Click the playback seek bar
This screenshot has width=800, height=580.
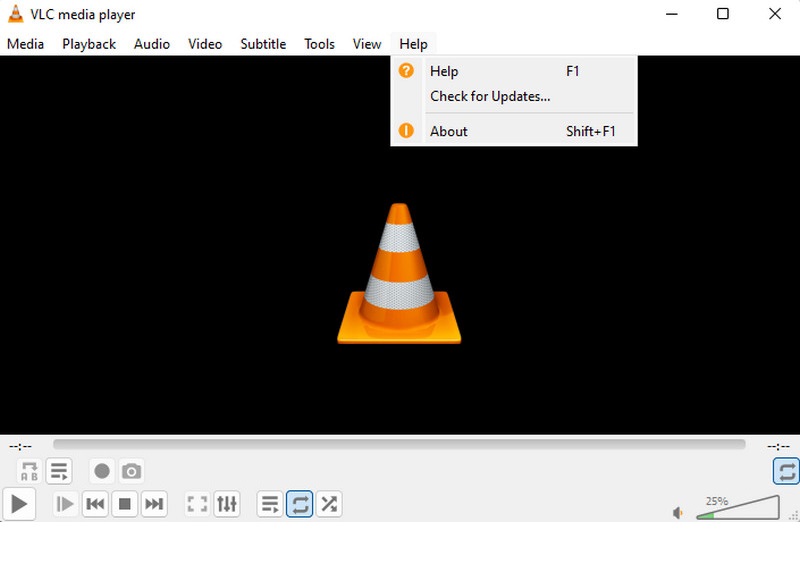pos(399,445)
